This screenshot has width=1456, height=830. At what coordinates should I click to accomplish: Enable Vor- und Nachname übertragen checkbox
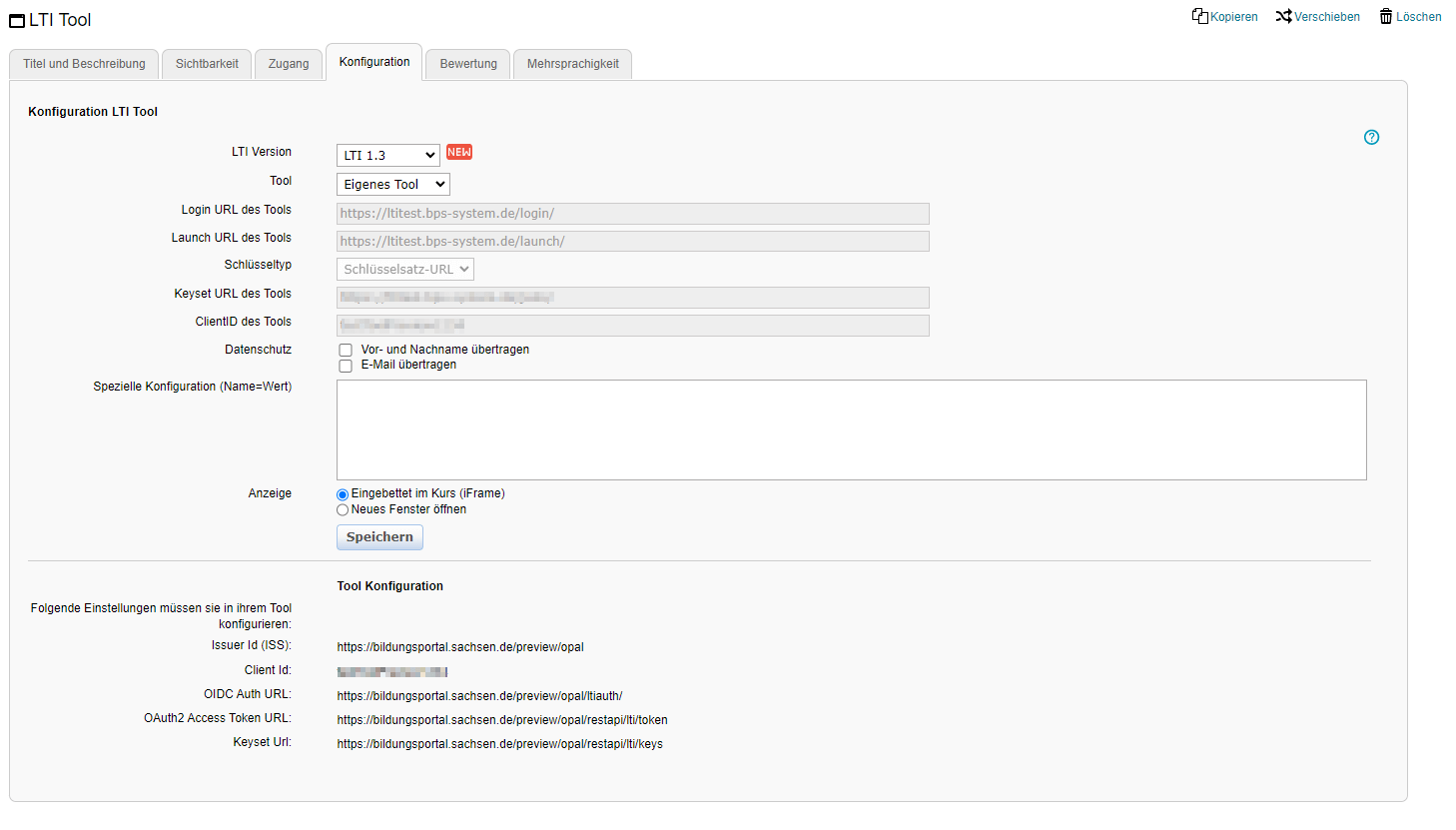(x=346, y=351)
